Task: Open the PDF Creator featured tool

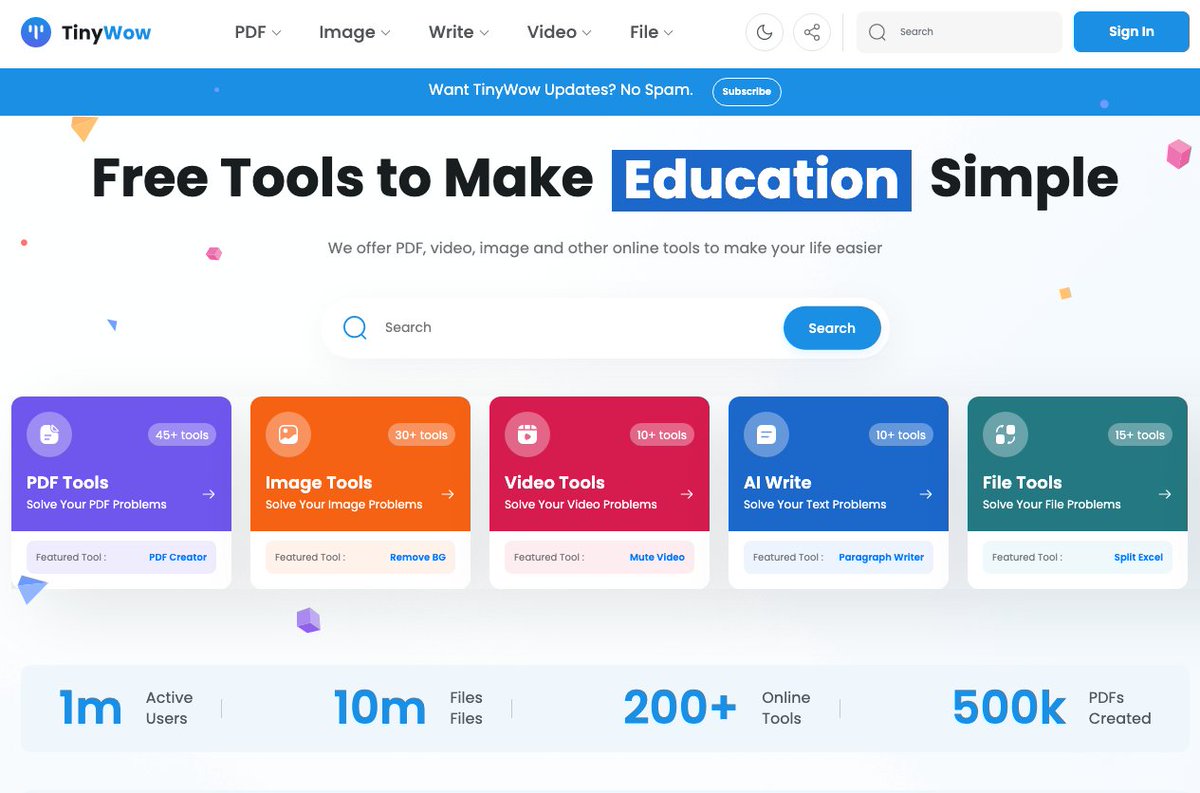Action: click(178, 557)
